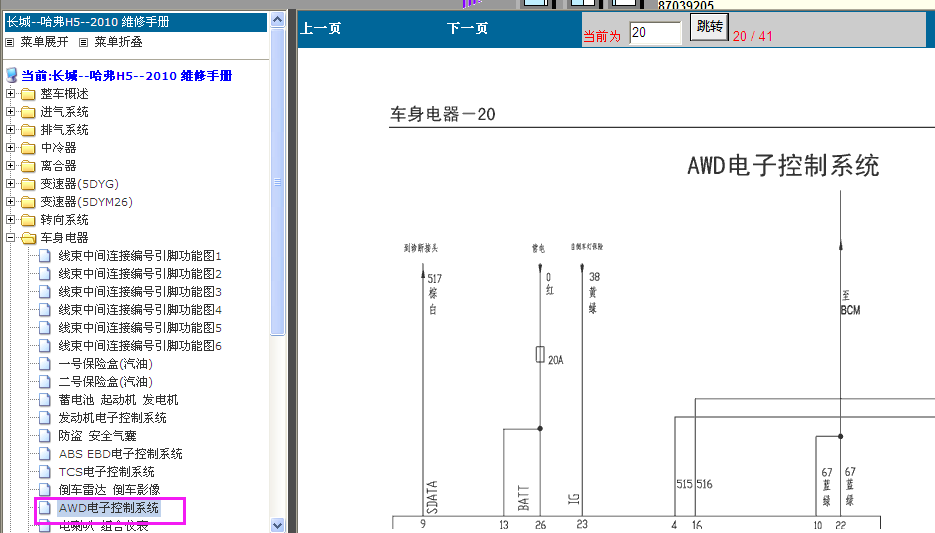Image resolution: width=935 pixels, height=533 pixels.
Task: Click page icon of 倒车雷达 倒车影像
Action: 45,489
